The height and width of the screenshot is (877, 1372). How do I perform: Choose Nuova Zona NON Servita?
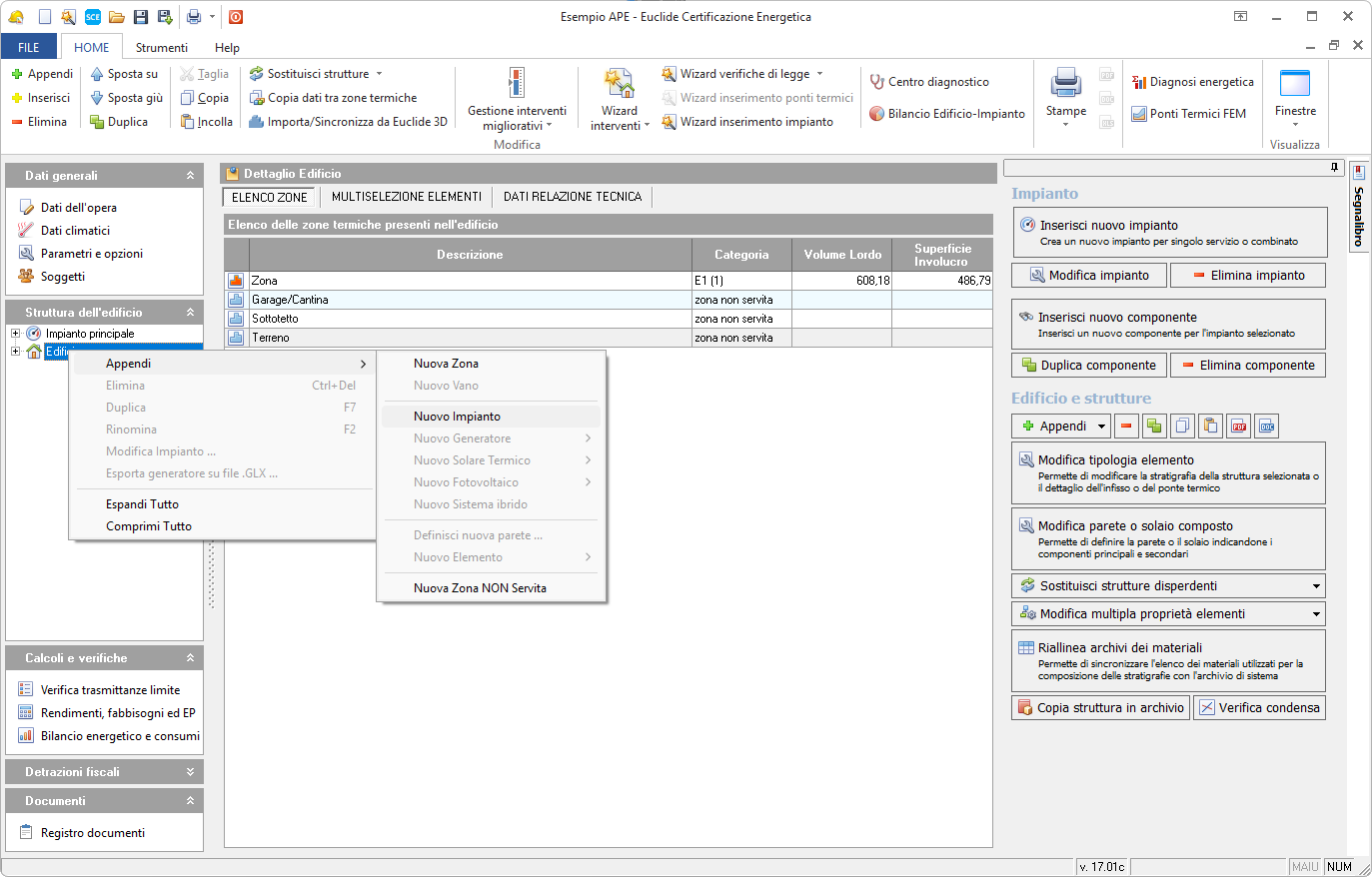point(480,588)
